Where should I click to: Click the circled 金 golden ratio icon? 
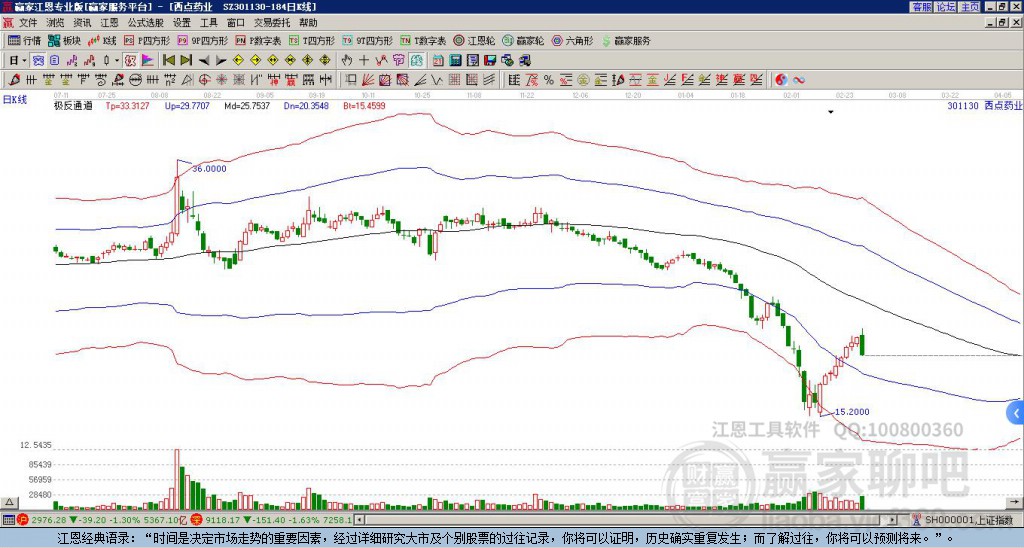[x=583, y=80]
